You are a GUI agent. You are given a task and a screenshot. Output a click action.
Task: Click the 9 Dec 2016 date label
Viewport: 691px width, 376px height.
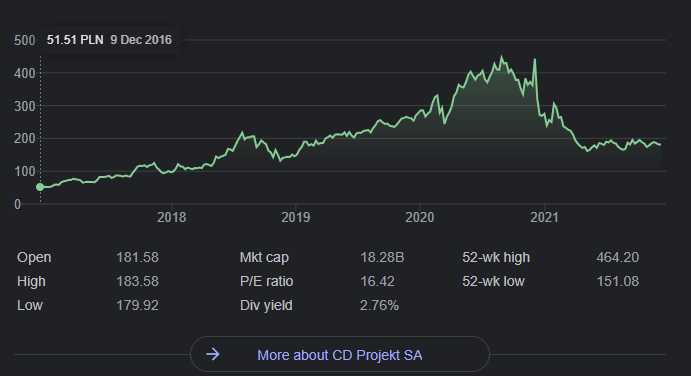click(x=141, y=40)
